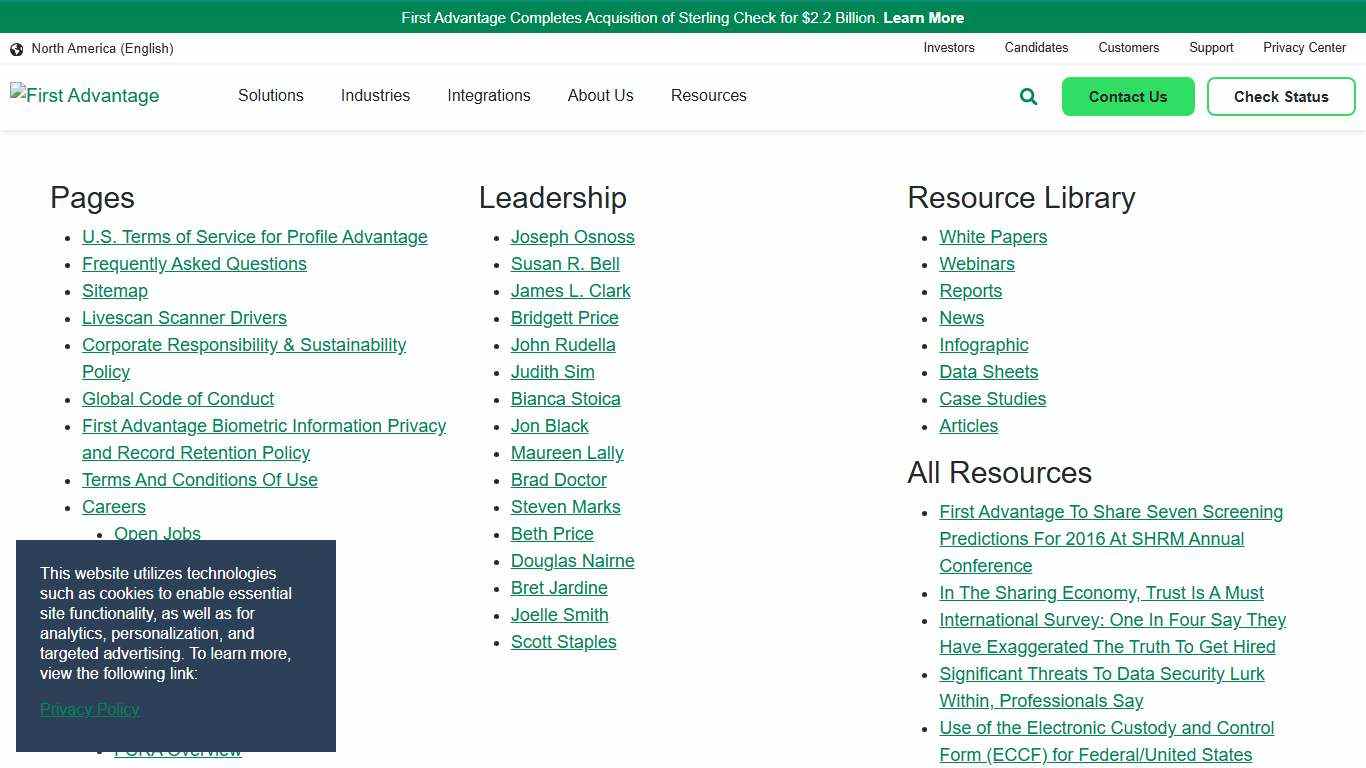This screenshot has width=1366, height=768.
Task: Click the Support link
Action: coord(1211,47)
